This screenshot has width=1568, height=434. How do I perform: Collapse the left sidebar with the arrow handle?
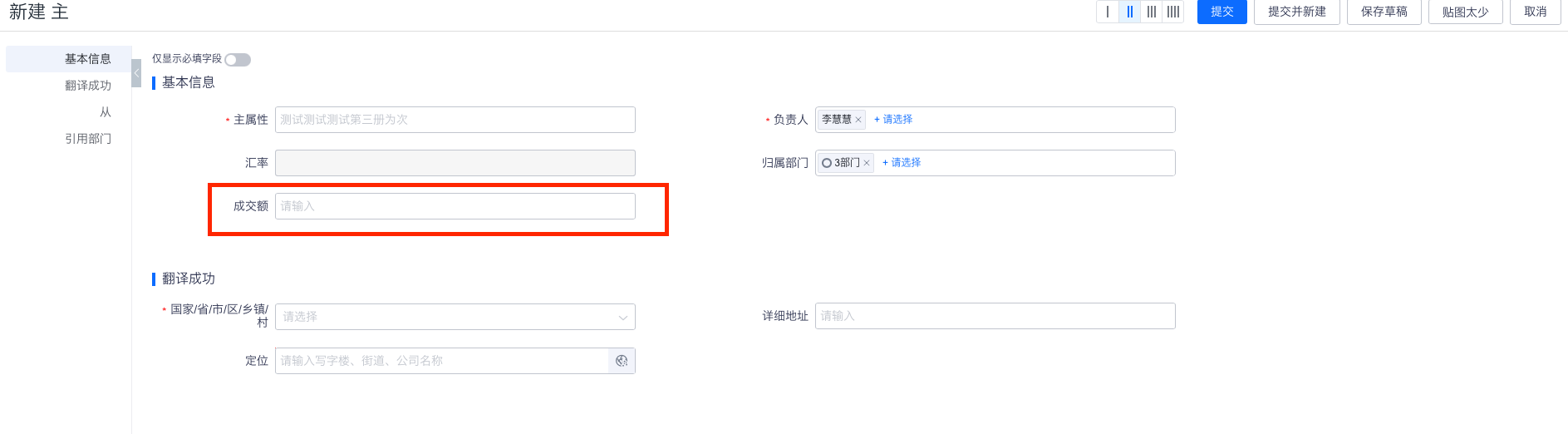point(136,73)
